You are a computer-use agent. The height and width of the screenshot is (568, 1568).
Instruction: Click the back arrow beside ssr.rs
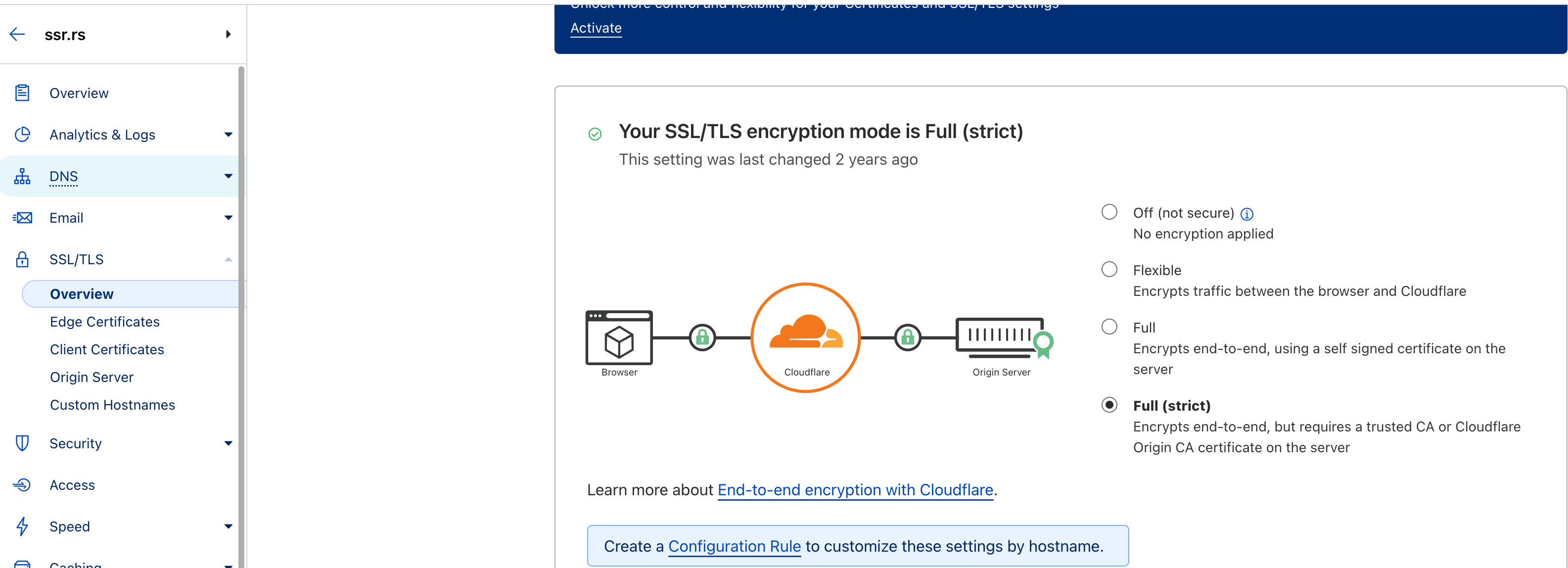[x=17, y=35]
